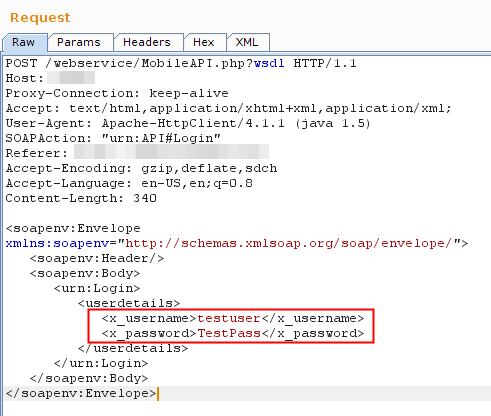The image size is (491, 416).
Task: Click the opening <urn:Login> tag
Action: [97, 288]
